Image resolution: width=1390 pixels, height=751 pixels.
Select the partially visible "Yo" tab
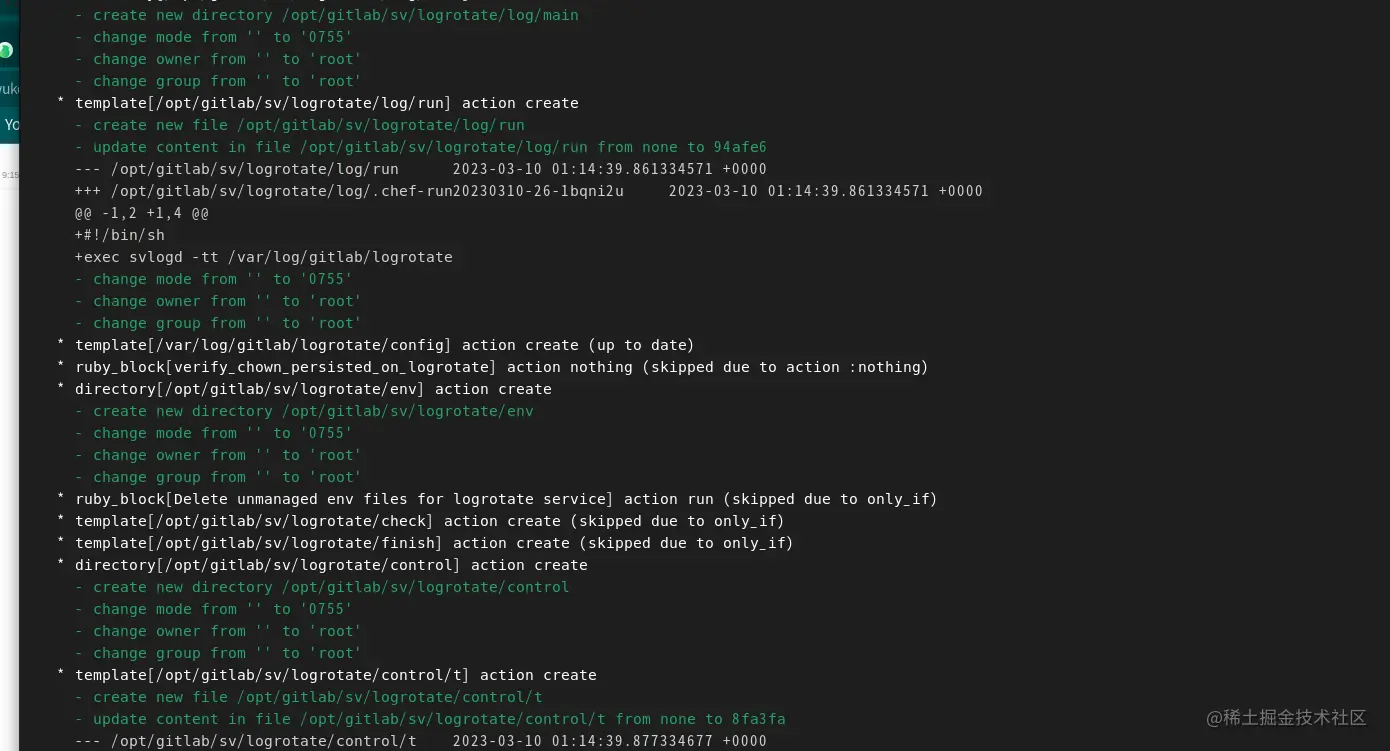tap(10, 125)
